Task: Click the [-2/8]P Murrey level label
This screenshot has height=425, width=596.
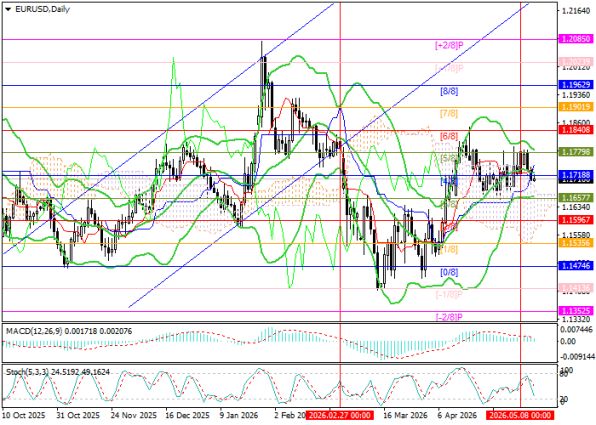Action: pos(449,317)
